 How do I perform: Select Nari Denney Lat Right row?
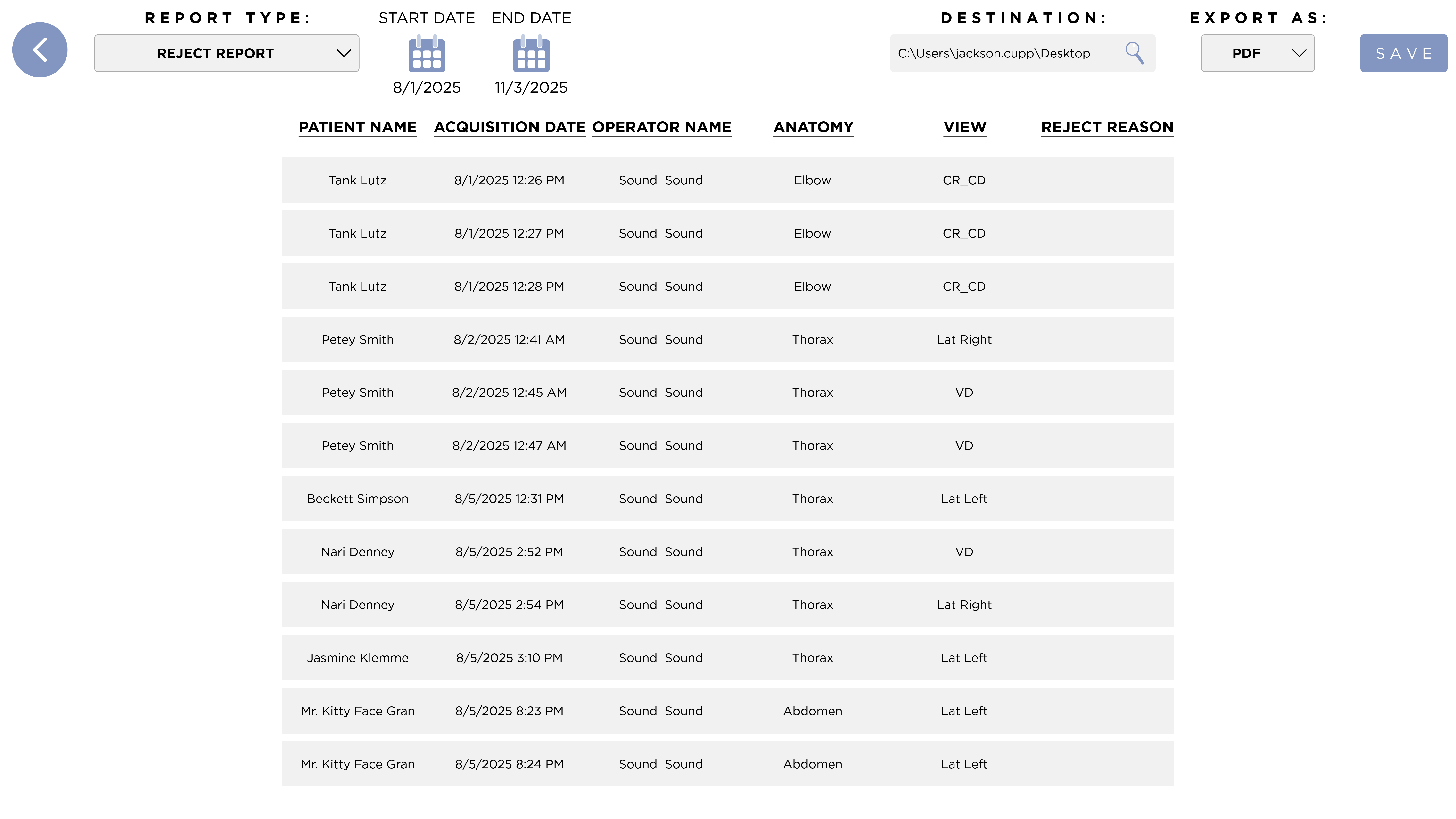pyautogui.click(x=727, y=605)
